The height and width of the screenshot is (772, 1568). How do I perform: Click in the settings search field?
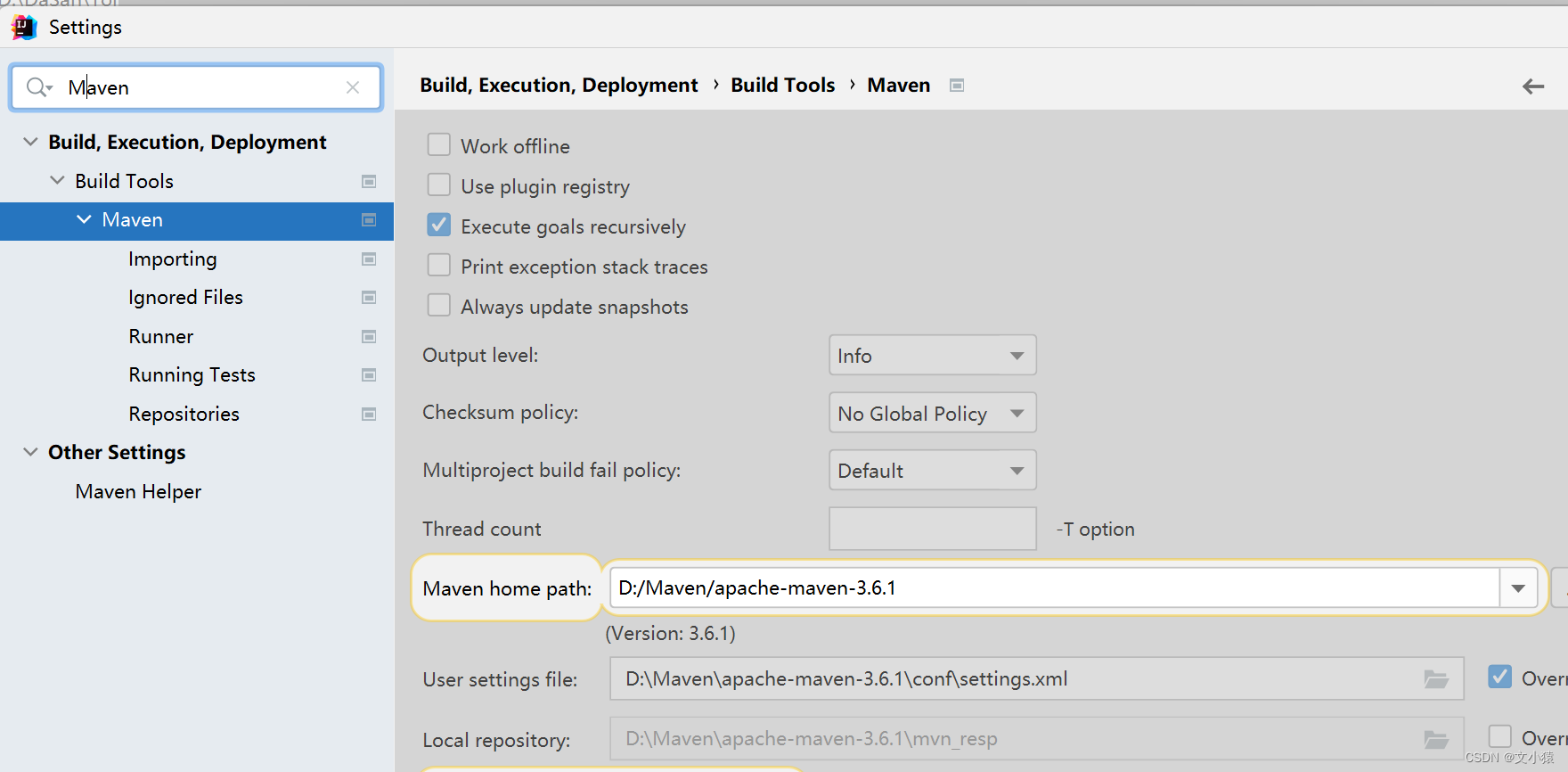196,87
